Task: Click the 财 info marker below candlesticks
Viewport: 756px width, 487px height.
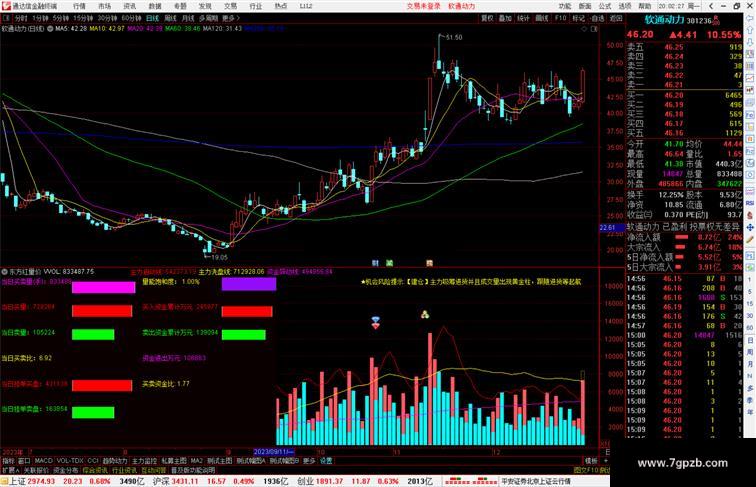Action: [375, 263]
